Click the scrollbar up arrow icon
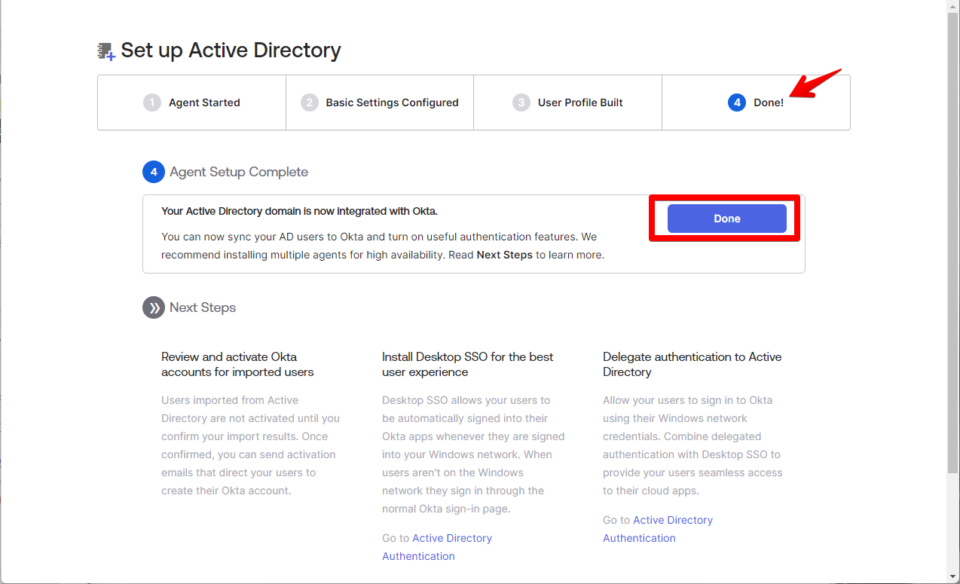The width and height of the screenshot is (960, 584). coord(951,8)
